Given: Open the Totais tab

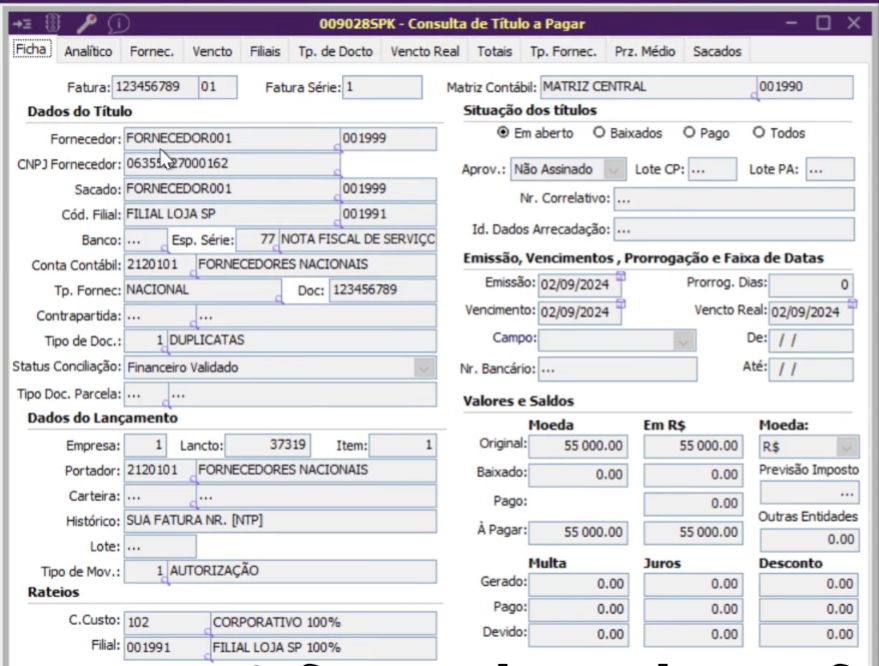Looking at the screenshot, I should (x=495, y=50).
